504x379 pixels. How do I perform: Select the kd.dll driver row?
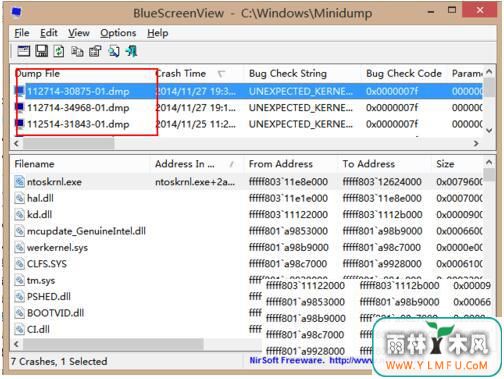tap(248, 215)
